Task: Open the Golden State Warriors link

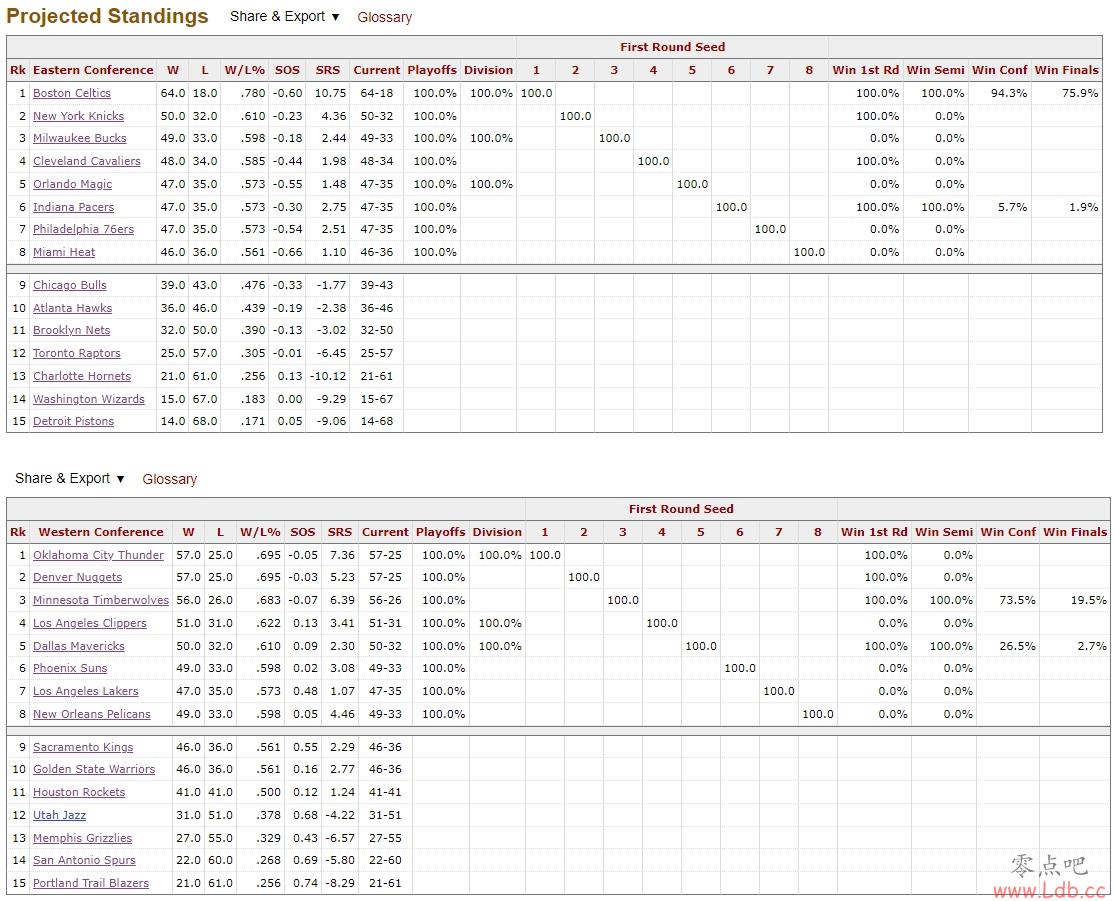Action: (x=94, y=769)
